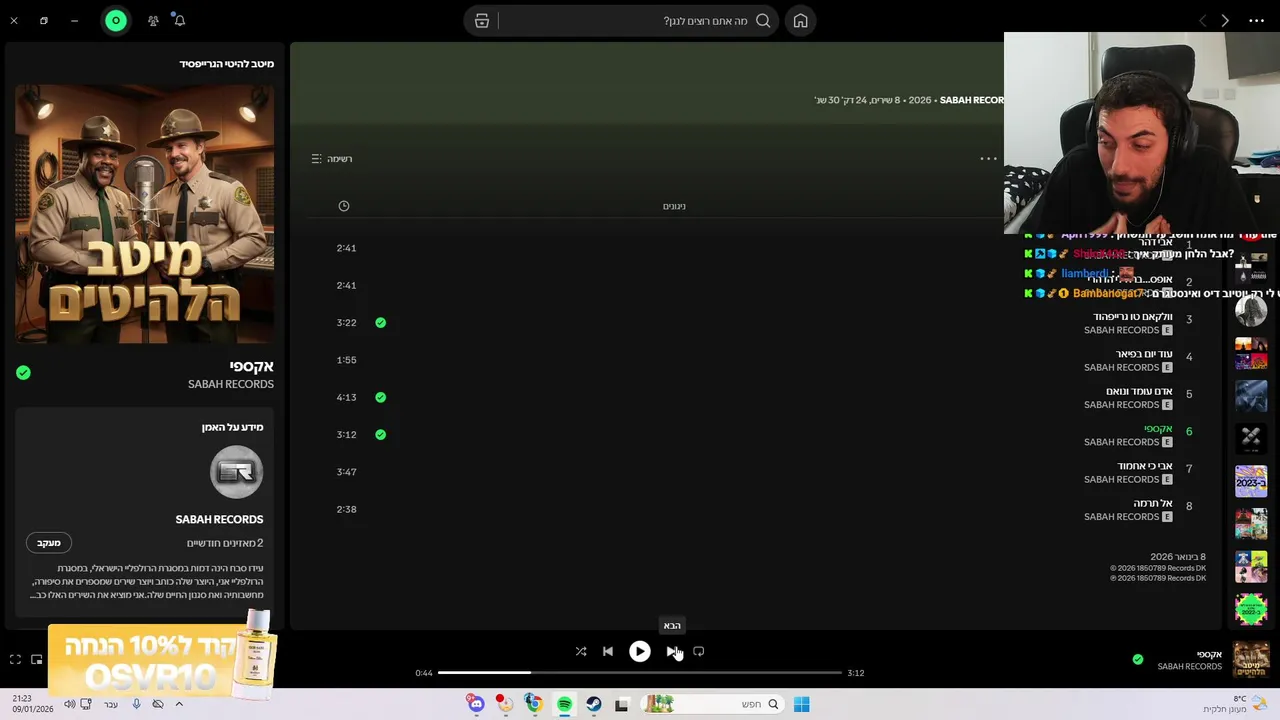Sort by the duration clock header
This screenshot has height=720, width=1280.
[344, 206]
